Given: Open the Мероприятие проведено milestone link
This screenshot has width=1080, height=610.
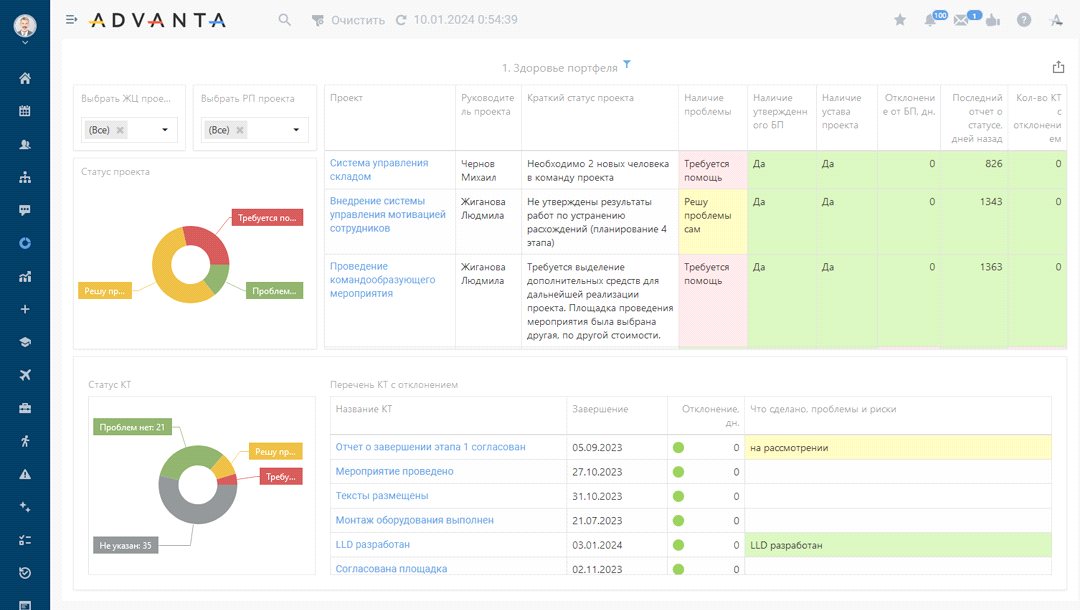Looking at the screenshot, I should pyautogui.click(x=394, y=471).
